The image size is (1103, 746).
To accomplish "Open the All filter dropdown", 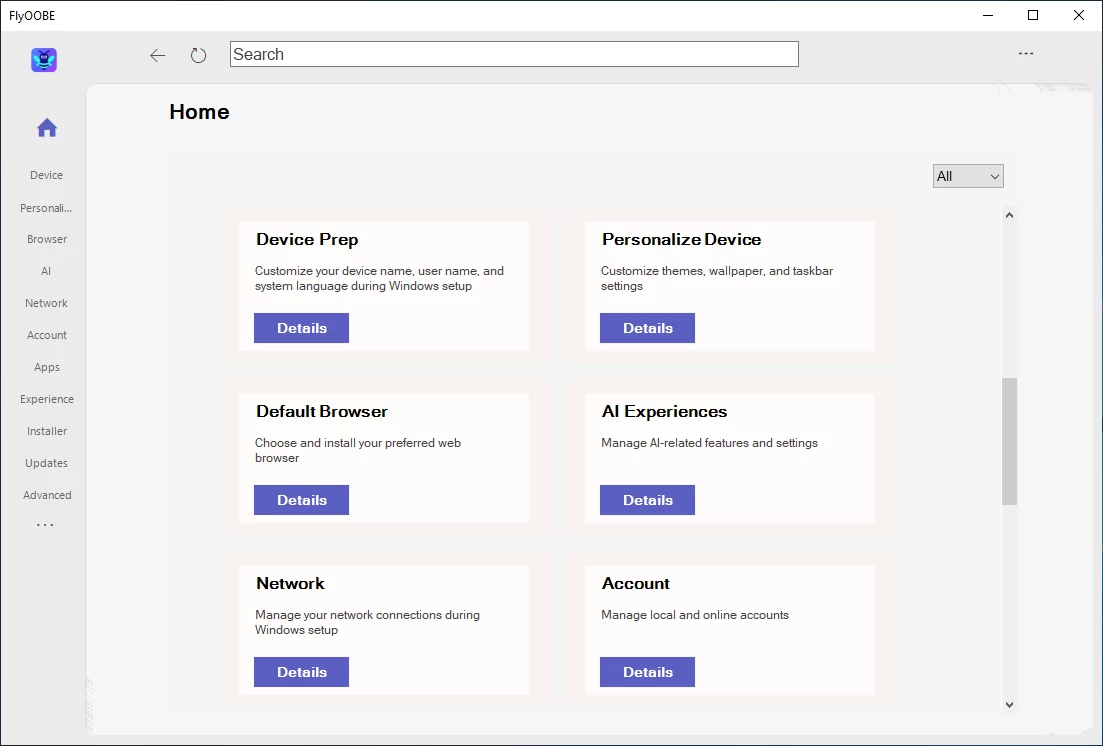I will [x=968, y=176].
